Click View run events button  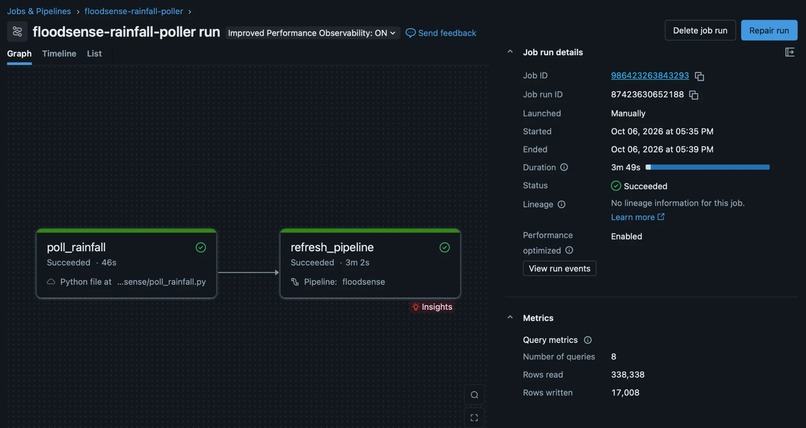[x=559, y=268]
